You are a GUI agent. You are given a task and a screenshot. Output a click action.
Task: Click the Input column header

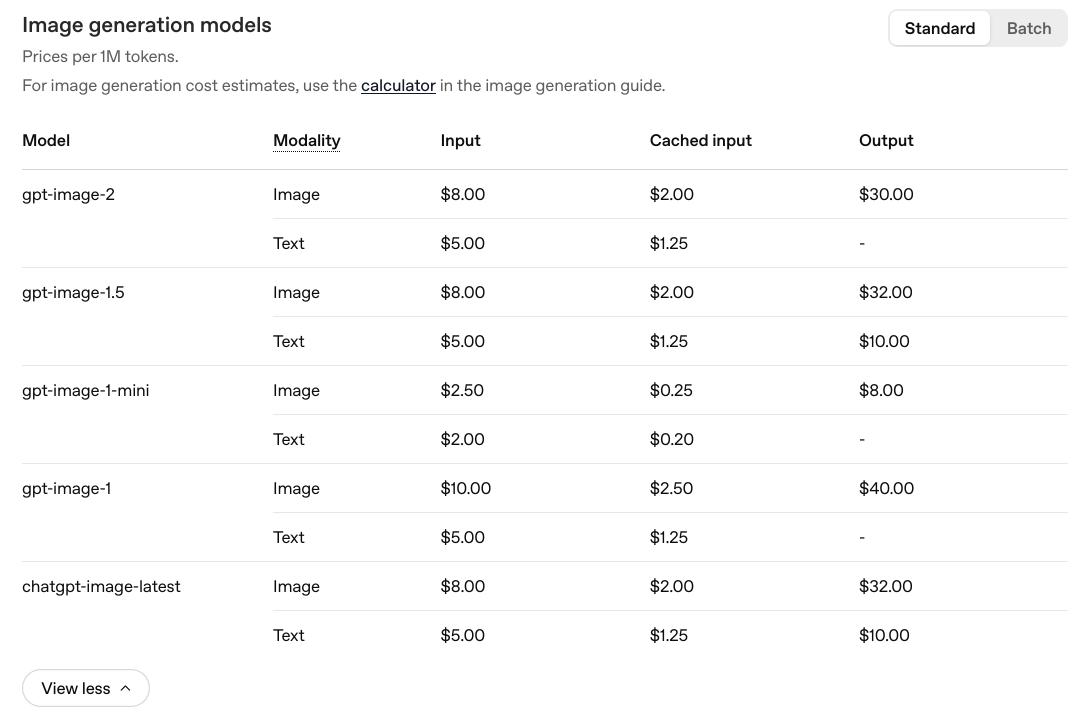460,141
